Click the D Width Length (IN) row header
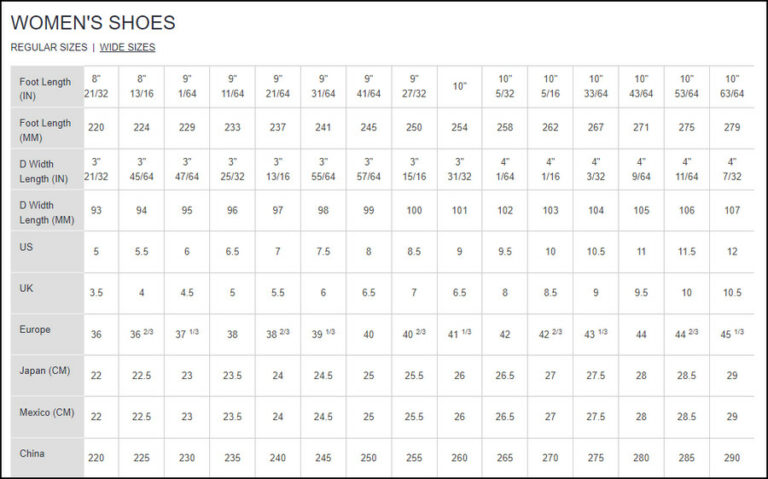This screenshot has width=768, height=479. tap(45, 170)
